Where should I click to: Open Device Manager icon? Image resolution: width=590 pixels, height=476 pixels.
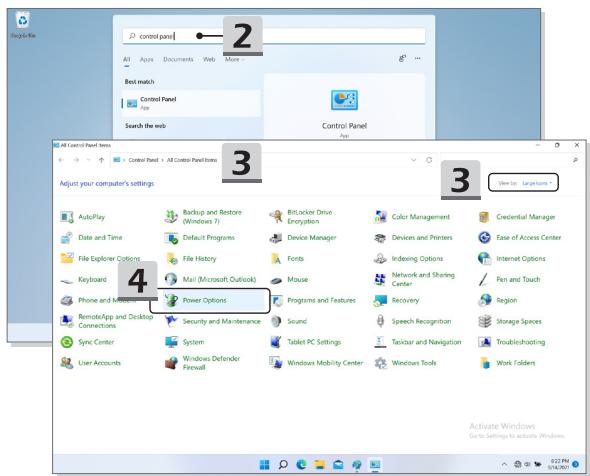[276, 238]
